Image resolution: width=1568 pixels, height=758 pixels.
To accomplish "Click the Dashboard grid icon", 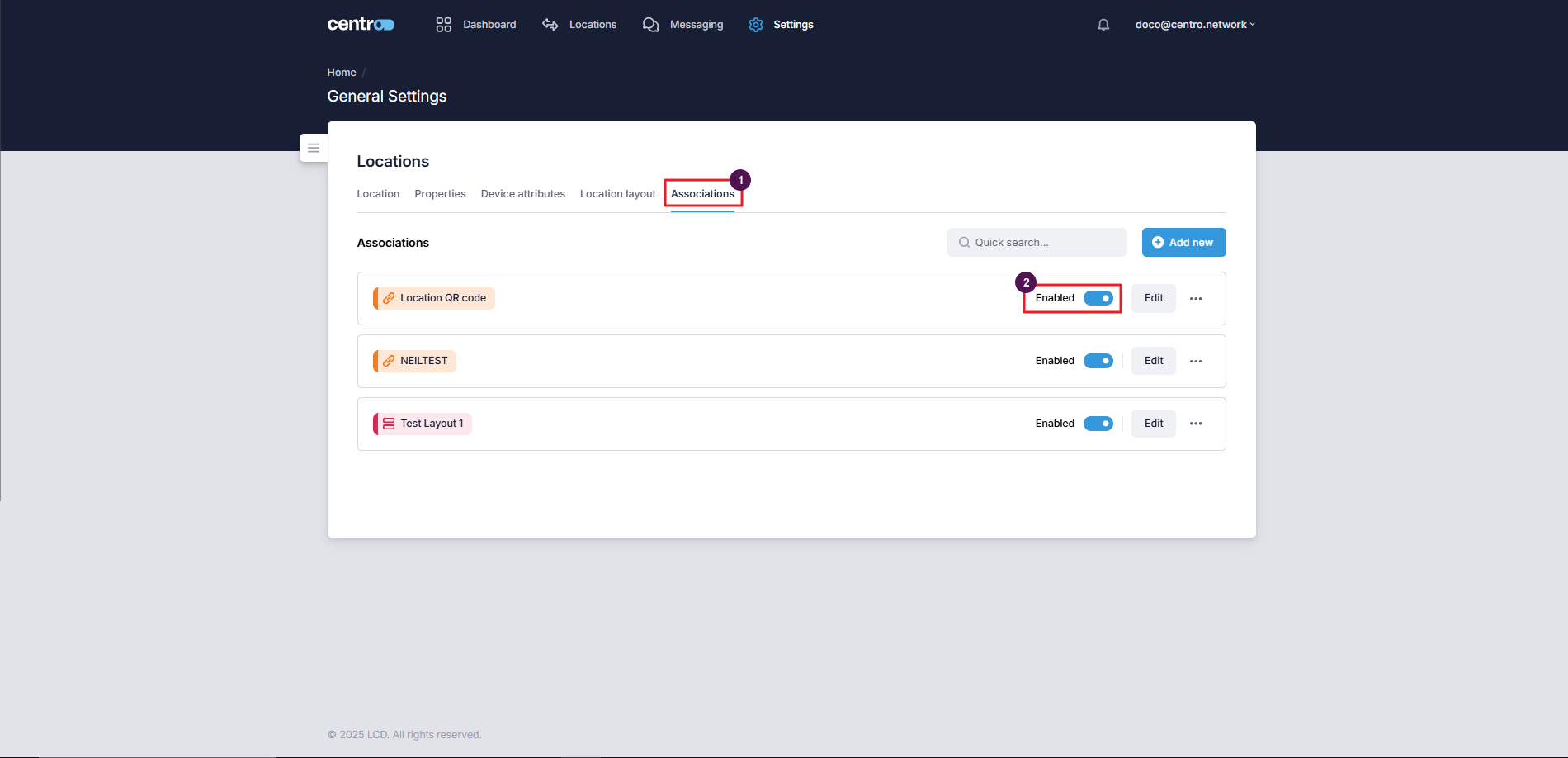I will click(x=443, y=25).
